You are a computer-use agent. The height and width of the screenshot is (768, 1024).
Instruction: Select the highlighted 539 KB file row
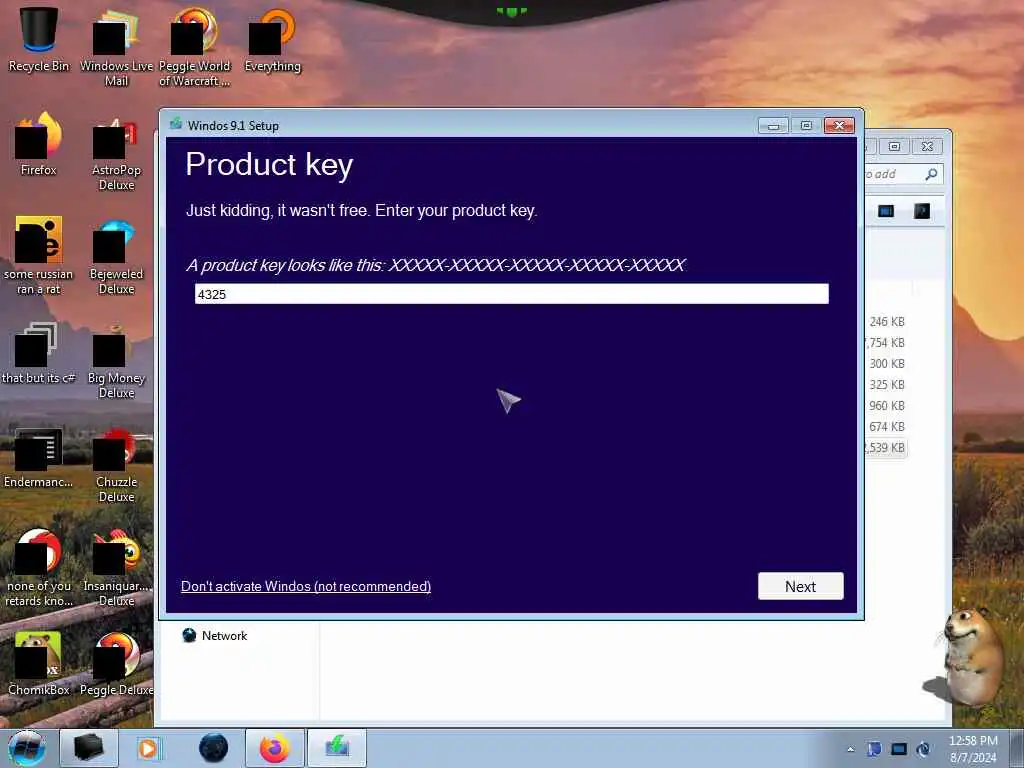point(886,447)
